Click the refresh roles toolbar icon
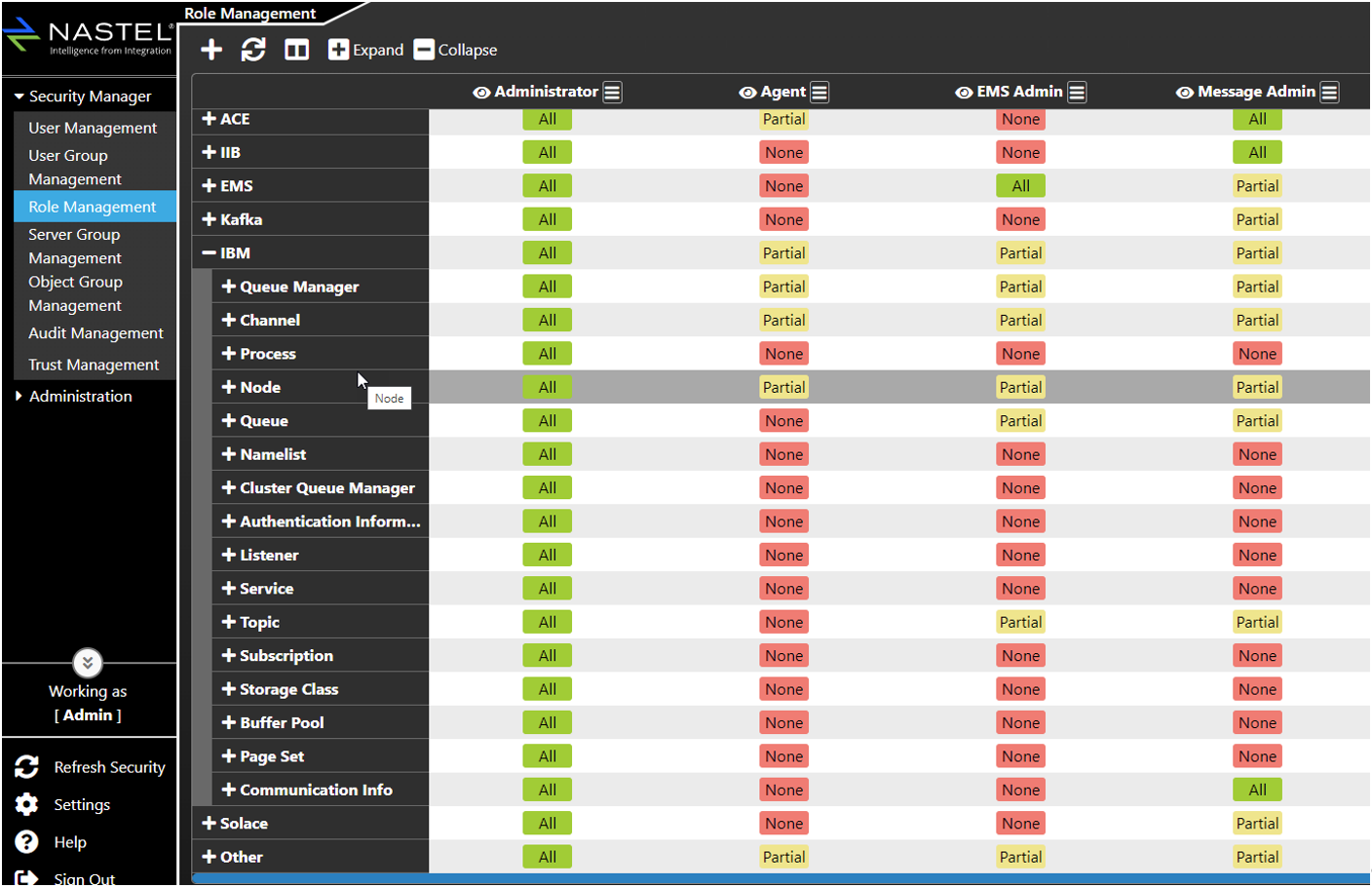 click(253, 50)
